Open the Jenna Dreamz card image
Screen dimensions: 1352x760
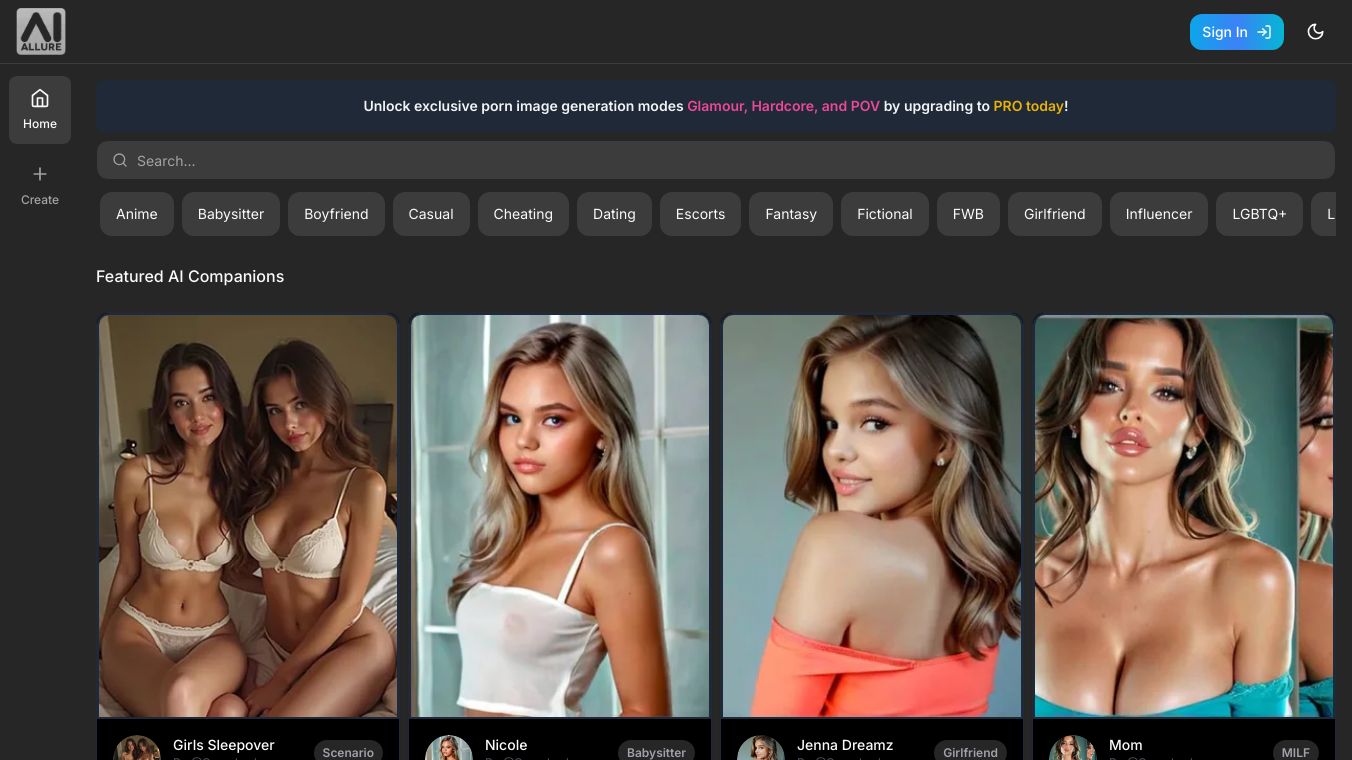click(872, 516)
